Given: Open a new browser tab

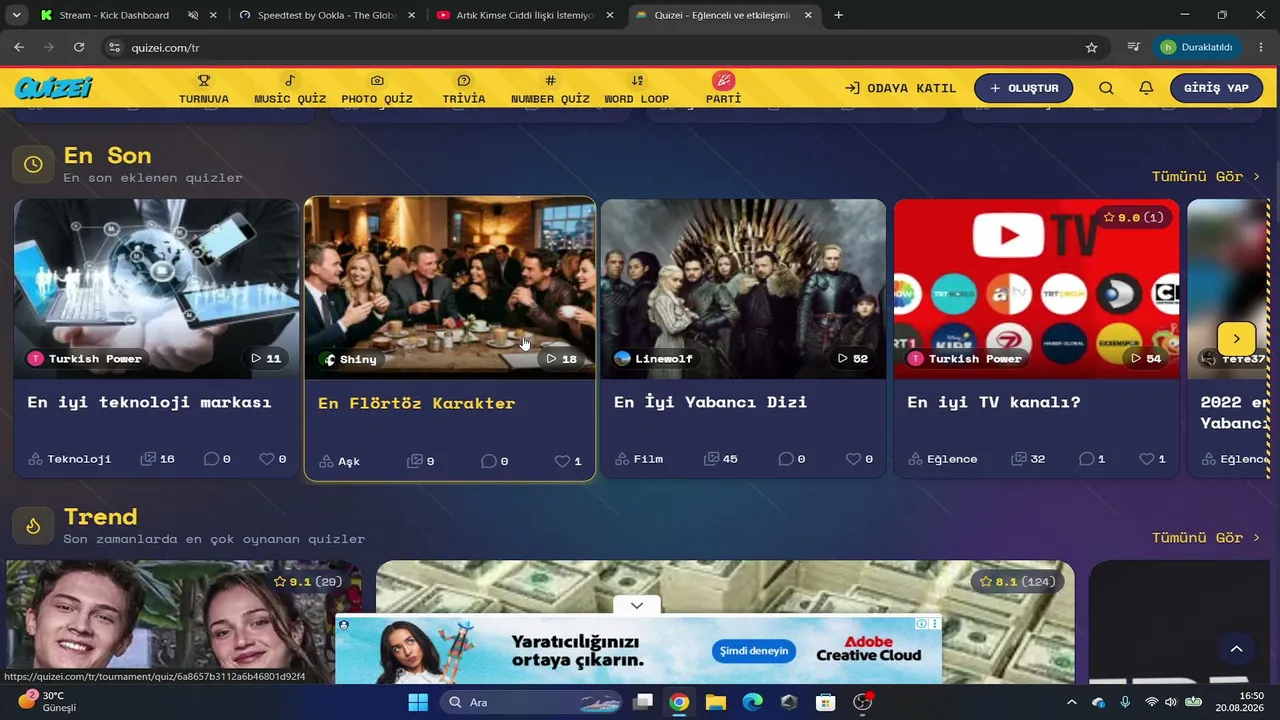Looking at the screenshot, I should pyautogui.click(x=838, y=15).
